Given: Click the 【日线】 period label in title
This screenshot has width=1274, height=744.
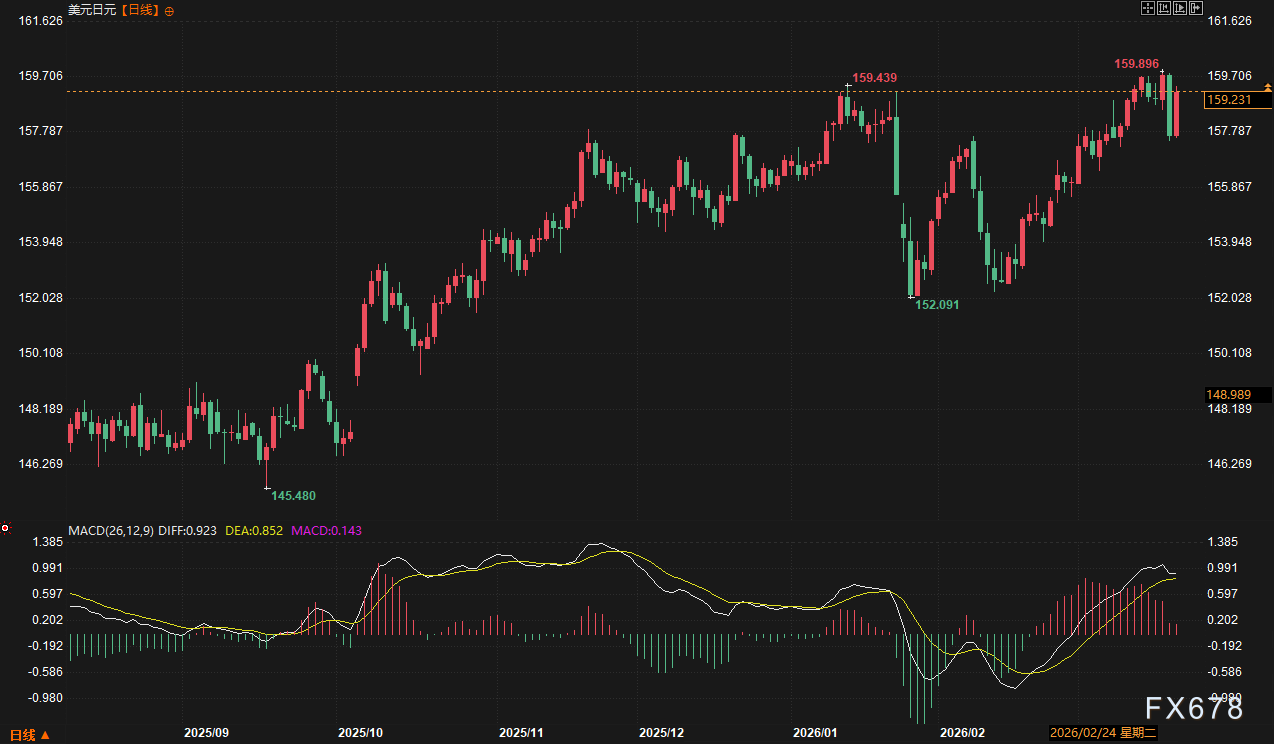Looking at the screenshot, I should (141, 10).
